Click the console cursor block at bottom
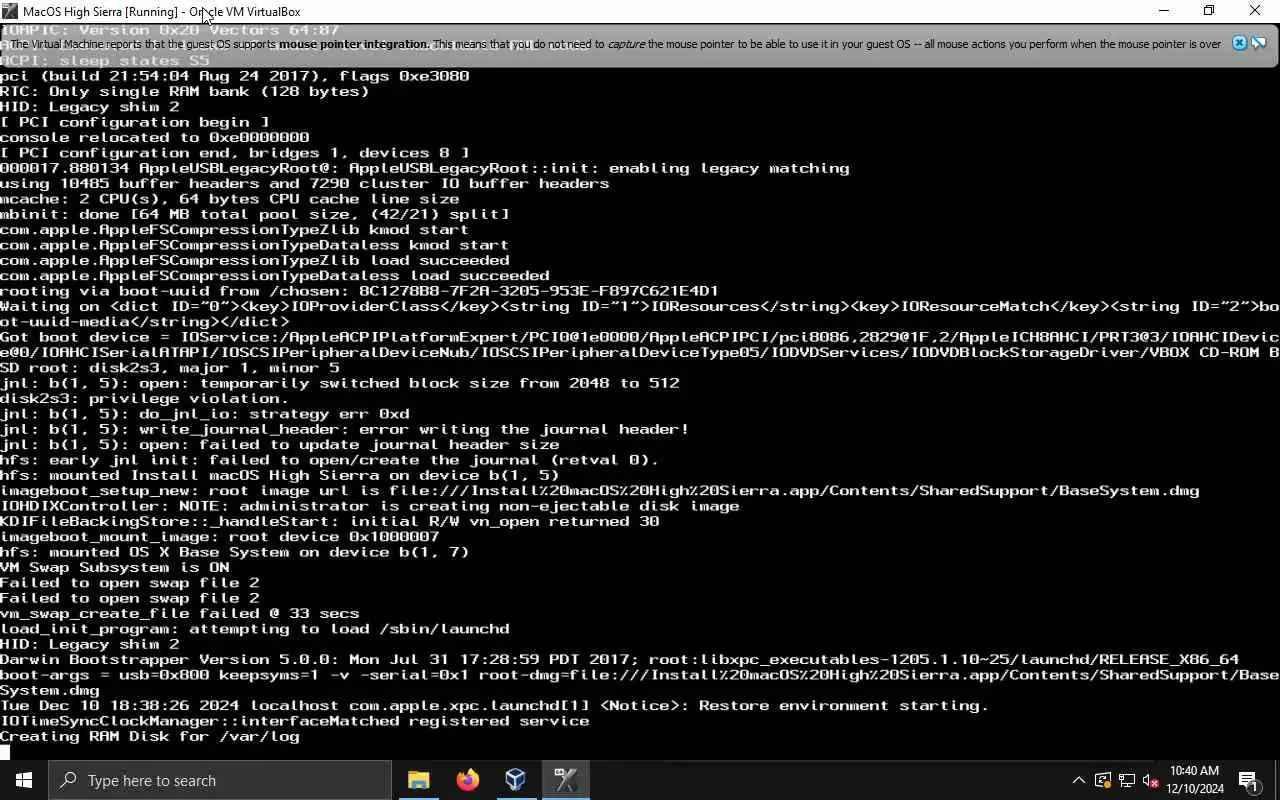 tap(5, 752)
